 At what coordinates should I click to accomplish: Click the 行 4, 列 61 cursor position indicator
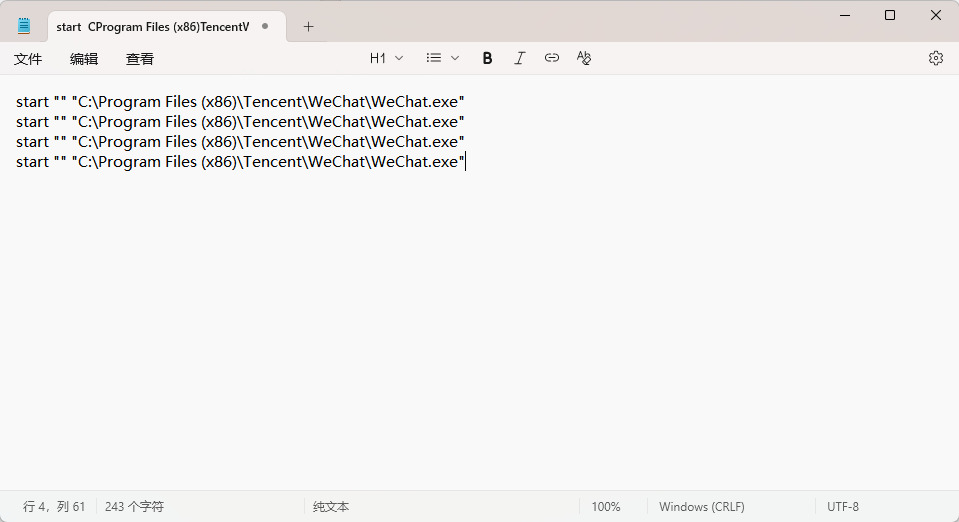click(54, 507)
